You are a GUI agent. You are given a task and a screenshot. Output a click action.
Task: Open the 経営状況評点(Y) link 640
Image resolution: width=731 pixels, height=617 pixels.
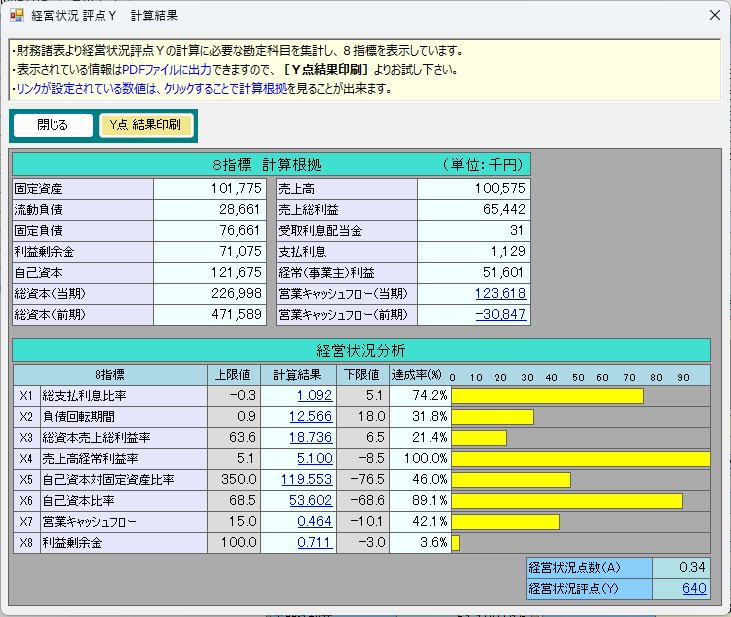tap(694, 589)
